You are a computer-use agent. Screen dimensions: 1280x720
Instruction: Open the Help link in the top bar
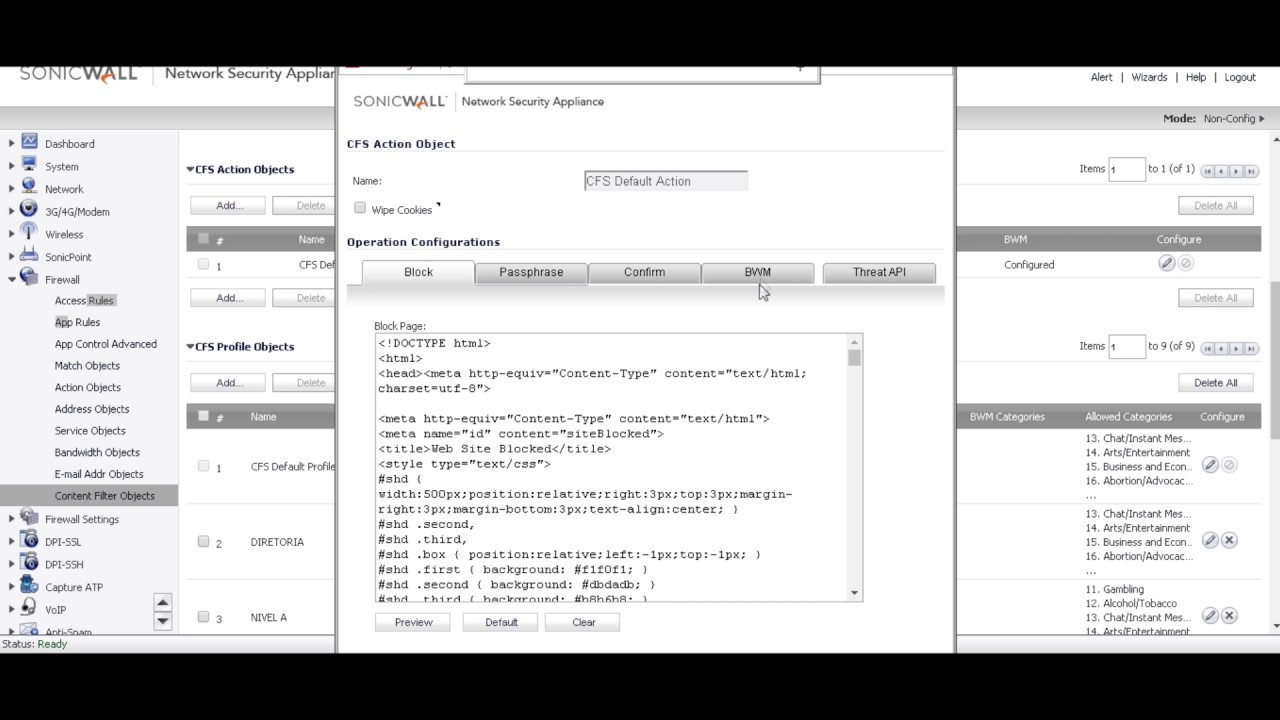pos(1196,77)
